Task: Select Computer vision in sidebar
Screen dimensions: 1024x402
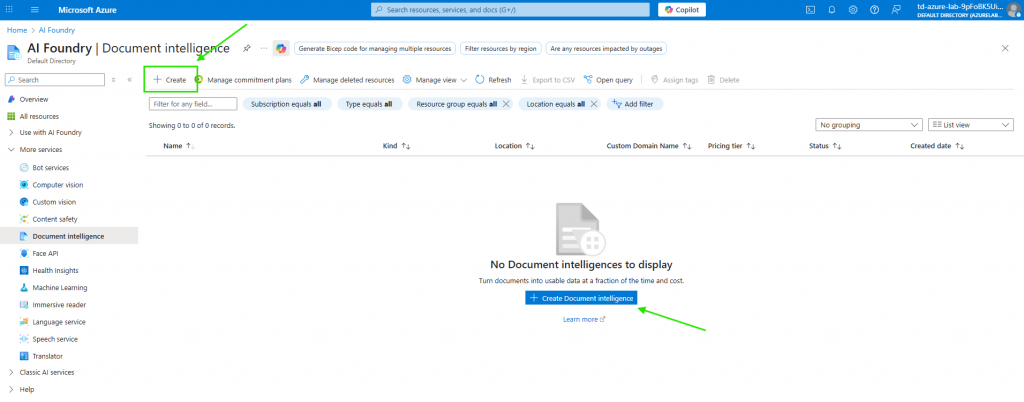Action: pyautogui.click(x=57, y=185)
